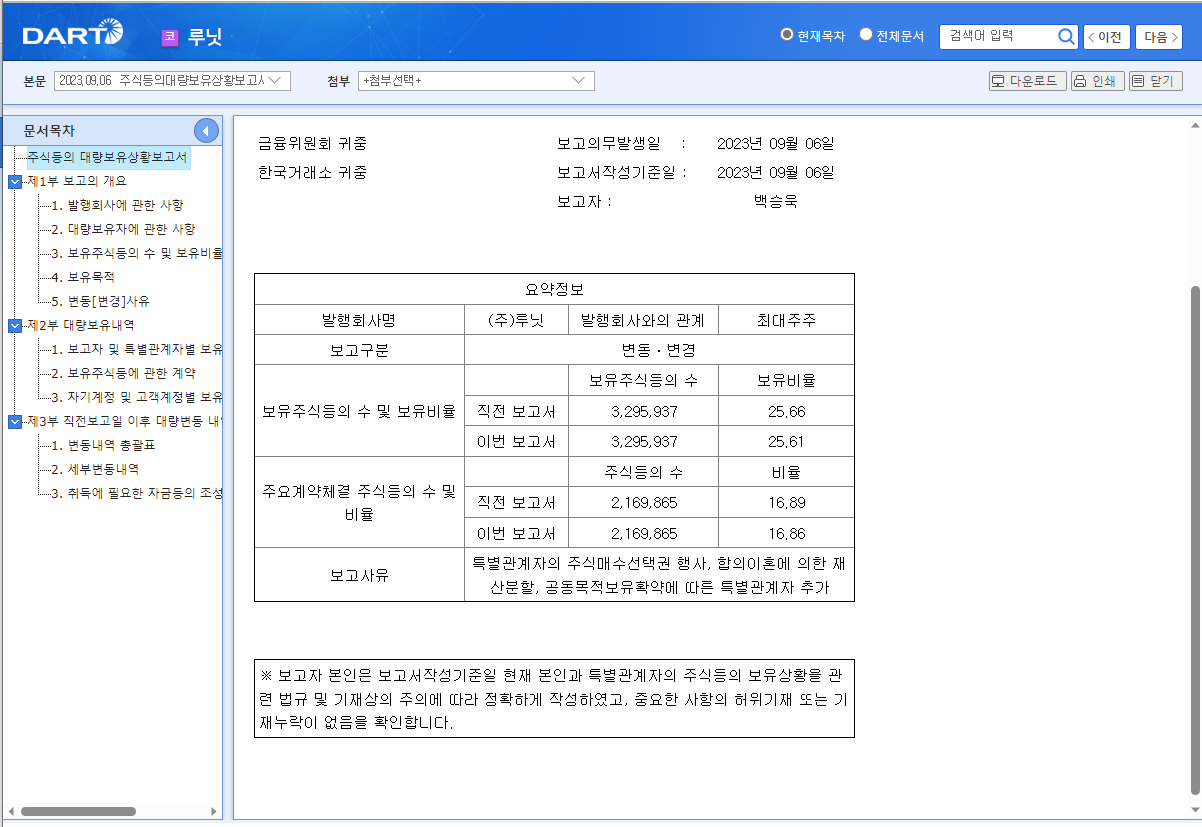Collapse the 문서목차 panel with the arrow icon
This screenshot has width=1202, height=827.
[x=206, y=130]
